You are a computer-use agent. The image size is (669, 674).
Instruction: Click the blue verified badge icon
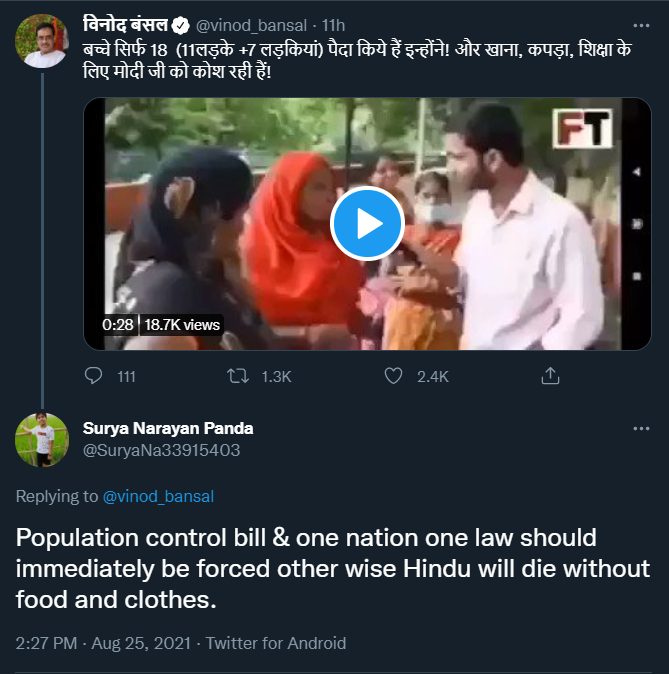tap(181, 26)
